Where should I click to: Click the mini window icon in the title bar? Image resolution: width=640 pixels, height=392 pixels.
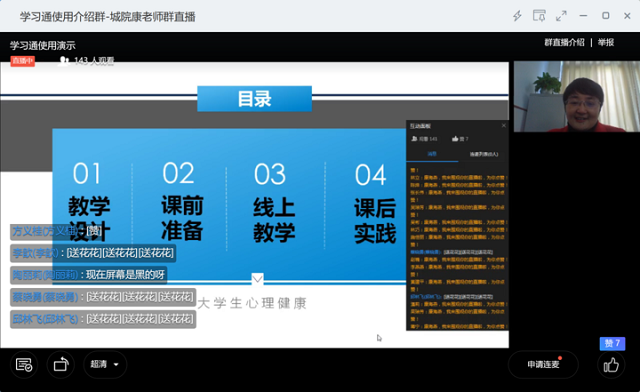pos(539,16)
